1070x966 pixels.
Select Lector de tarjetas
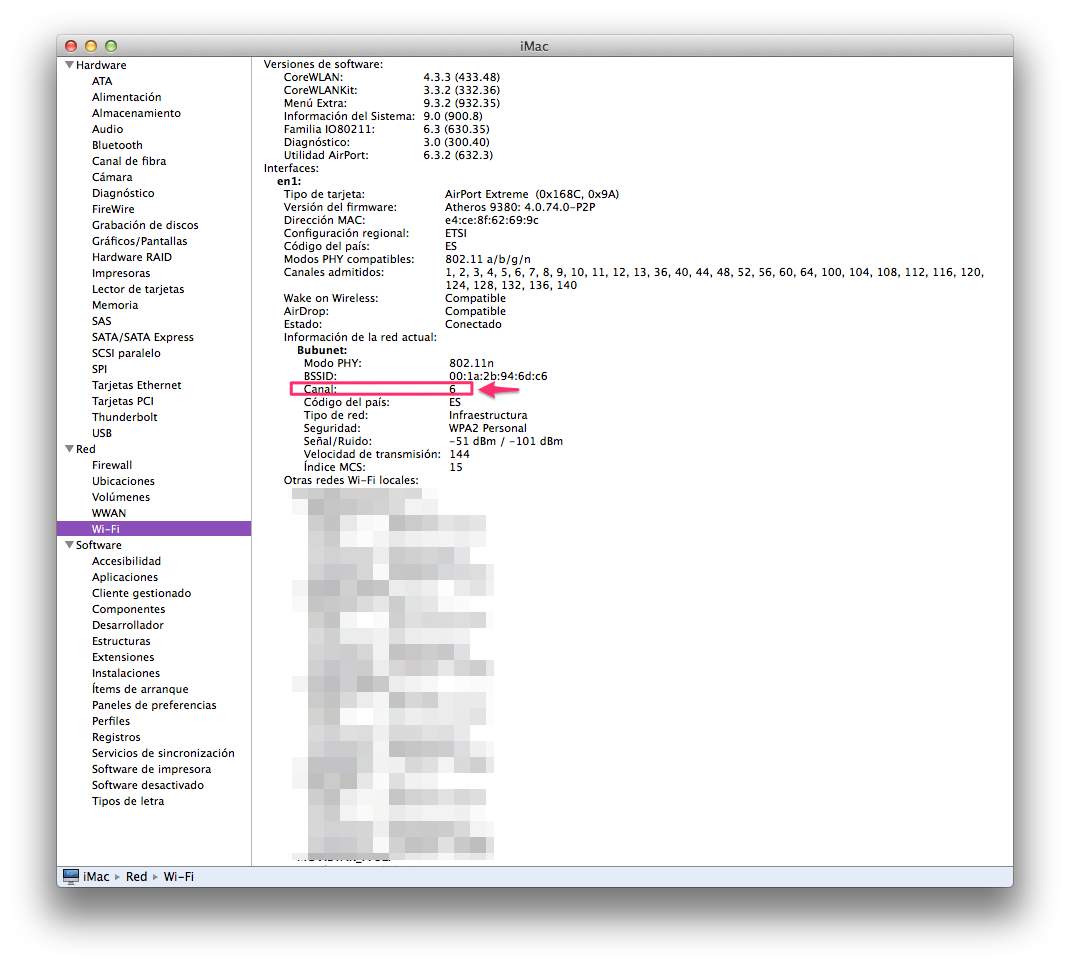click(x=138, y=289)
